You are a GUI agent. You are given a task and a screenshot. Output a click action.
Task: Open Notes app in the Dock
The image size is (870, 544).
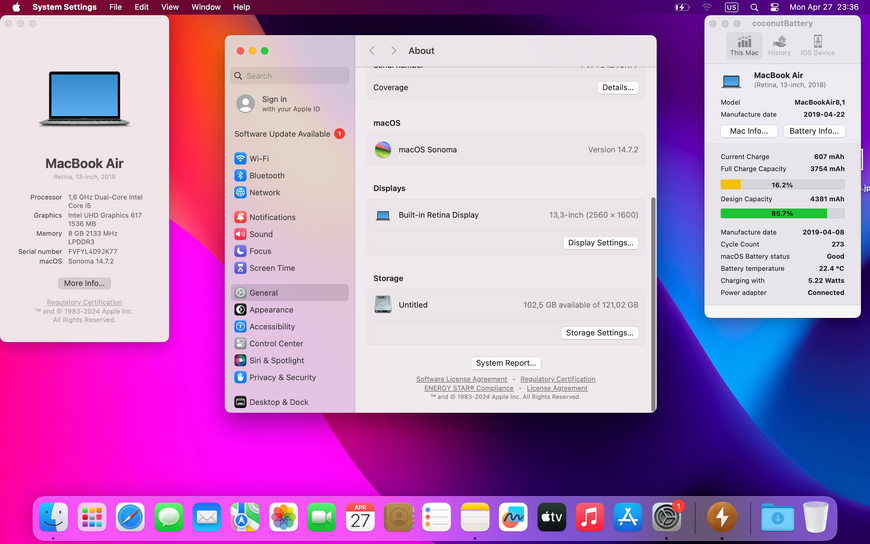coord(475,517)
